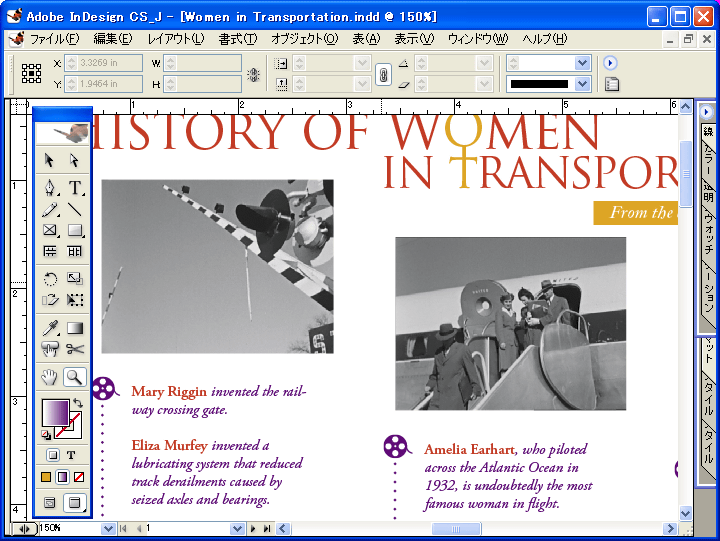This screenshot has width=720, height=541.
Task: Click the horizontal scrollbar thumb
Action: pyautogui.click(x=456, y=529)
